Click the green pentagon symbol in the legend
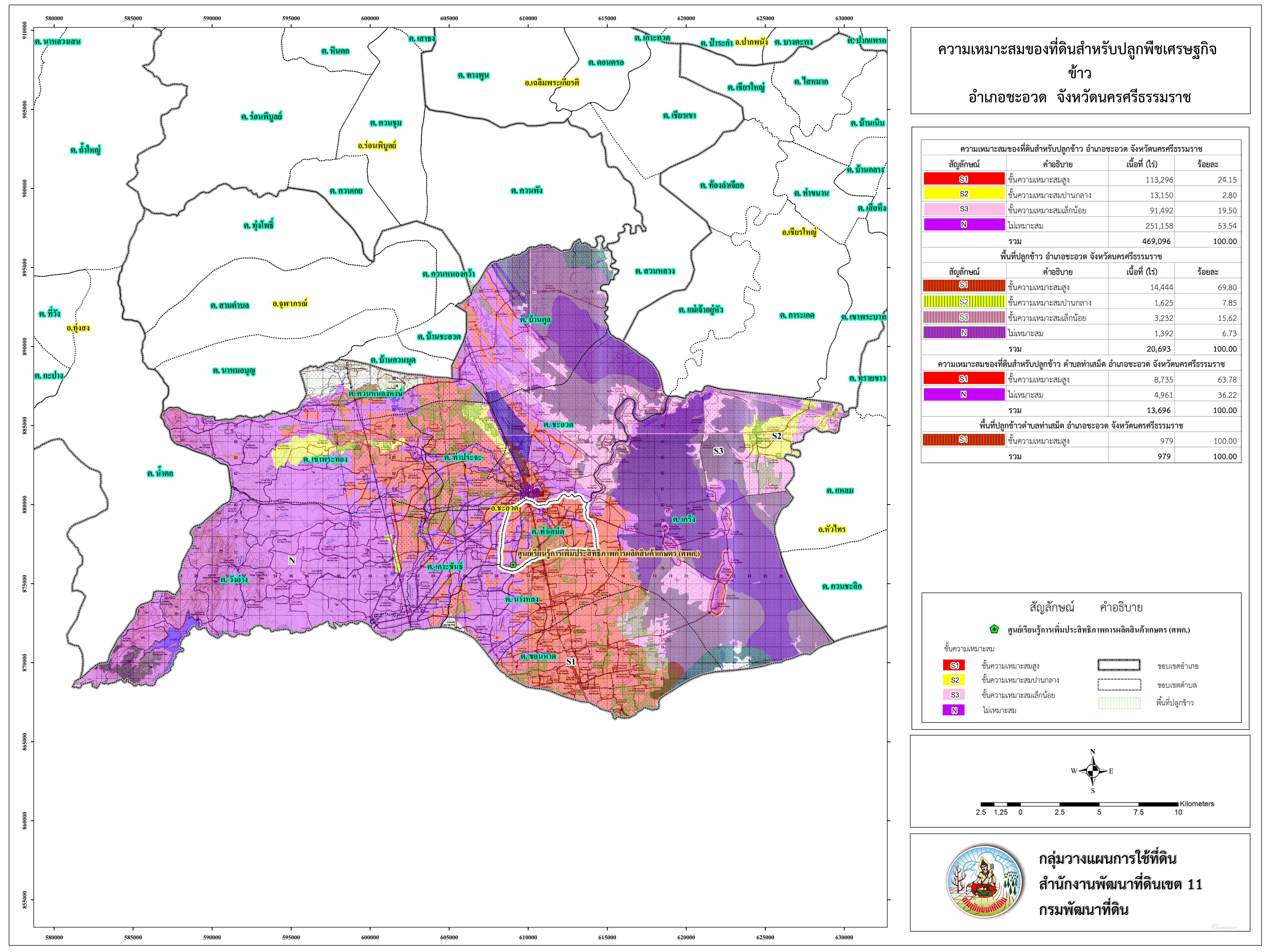This screenshot has width=1269, height=952. point(994,629)
